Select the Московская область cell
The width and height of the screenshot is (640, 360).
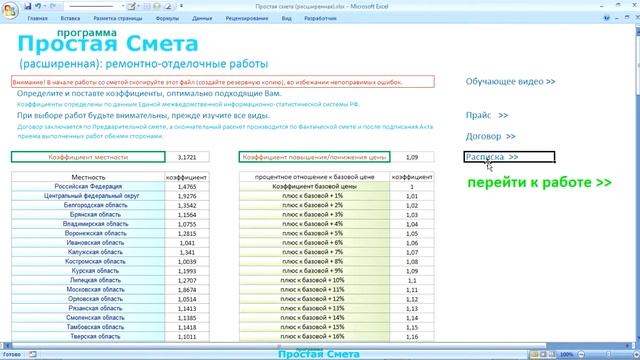pos(88,290)
